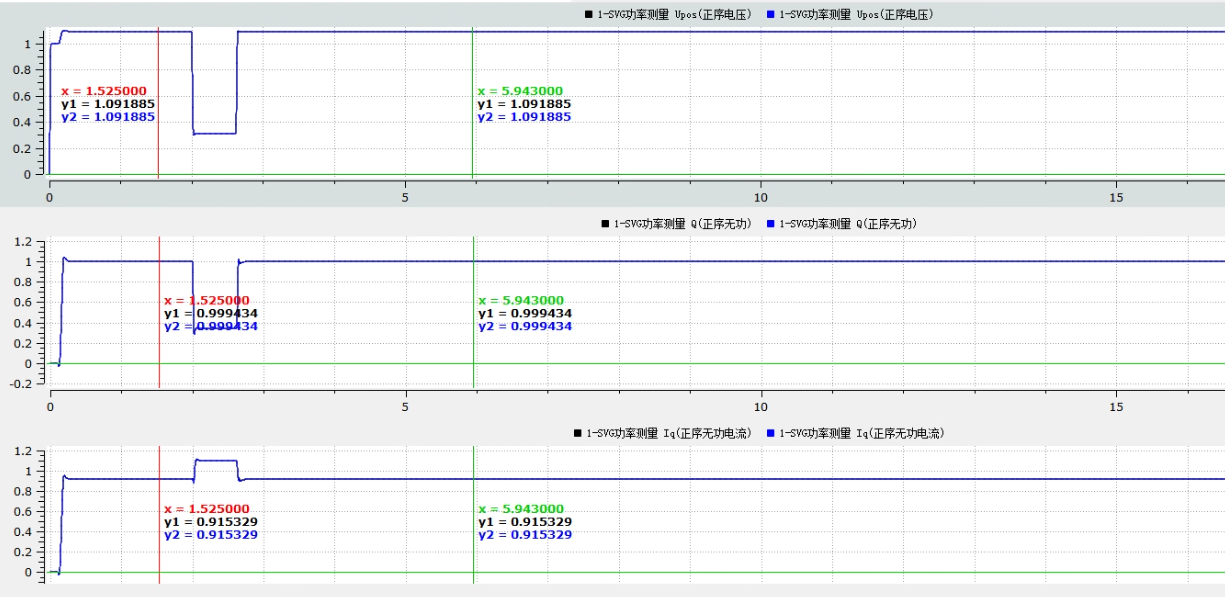1225x597 pixels.
Task: Click the voltage dip bottom in Upos curve
Action: click(214, 133)
